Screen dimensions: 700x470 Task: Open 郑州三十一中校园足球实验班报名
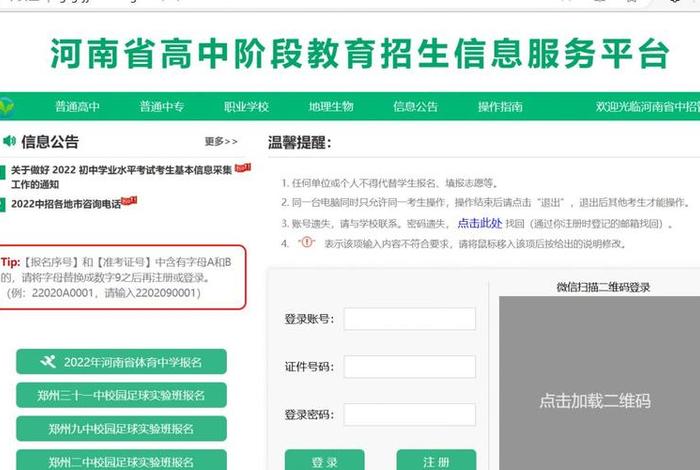point(121,395)
